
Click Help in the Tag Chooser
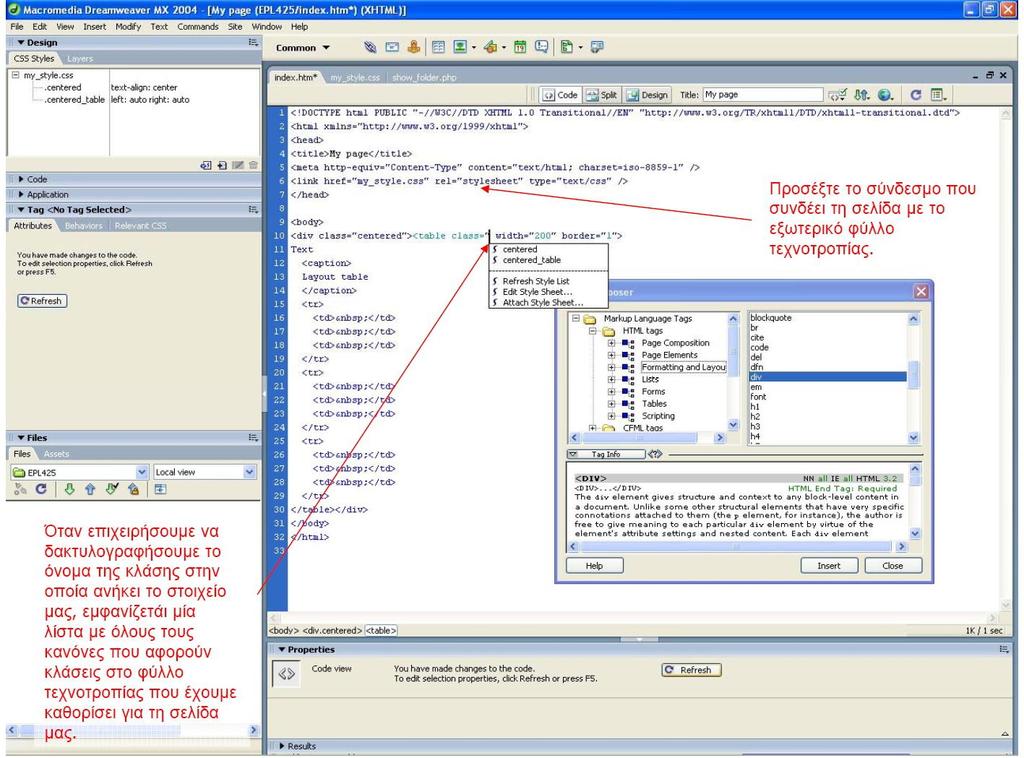tap(594, 566)
